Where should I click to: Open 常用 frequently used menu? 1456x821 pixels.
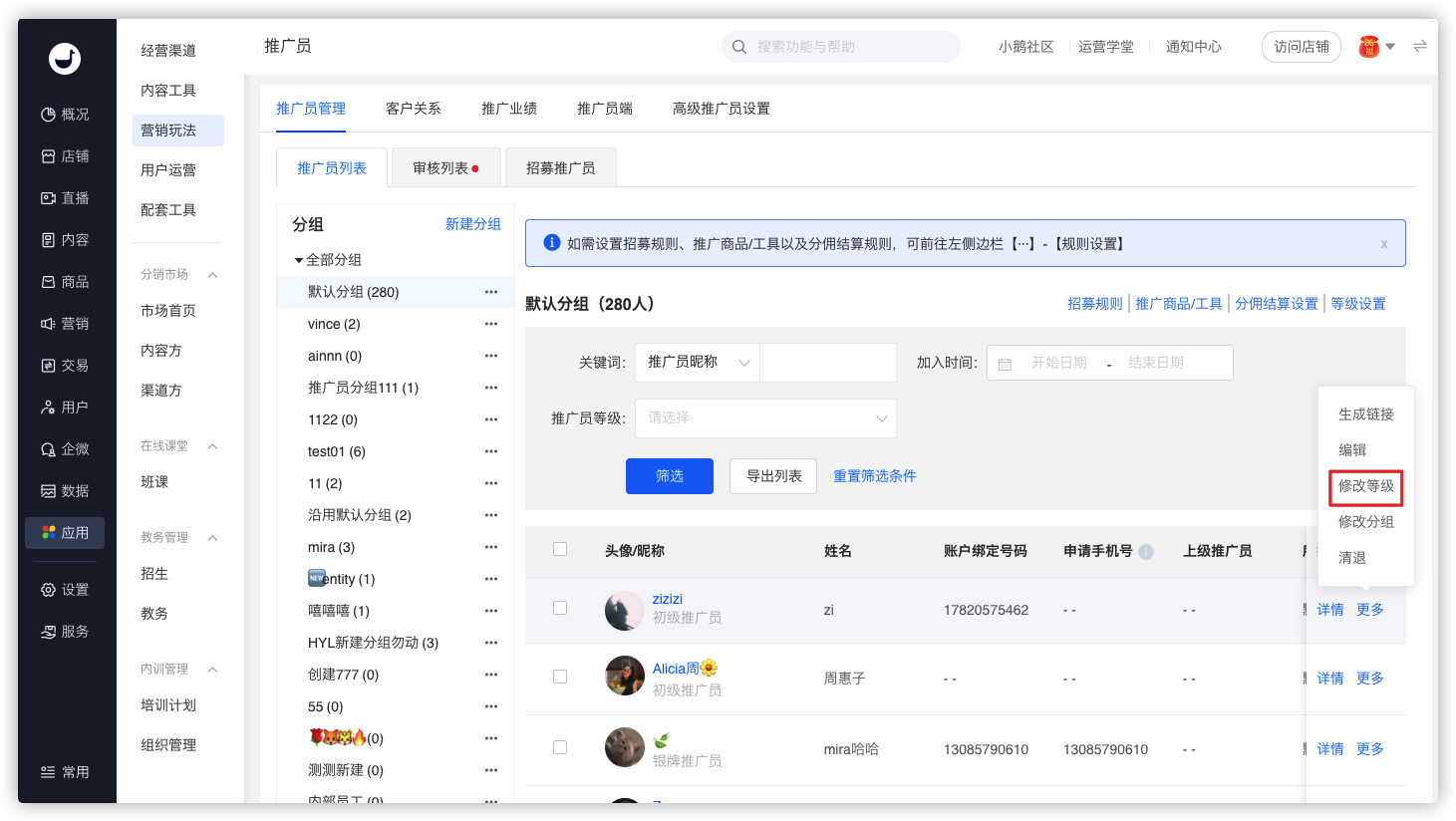coord(65,772)
